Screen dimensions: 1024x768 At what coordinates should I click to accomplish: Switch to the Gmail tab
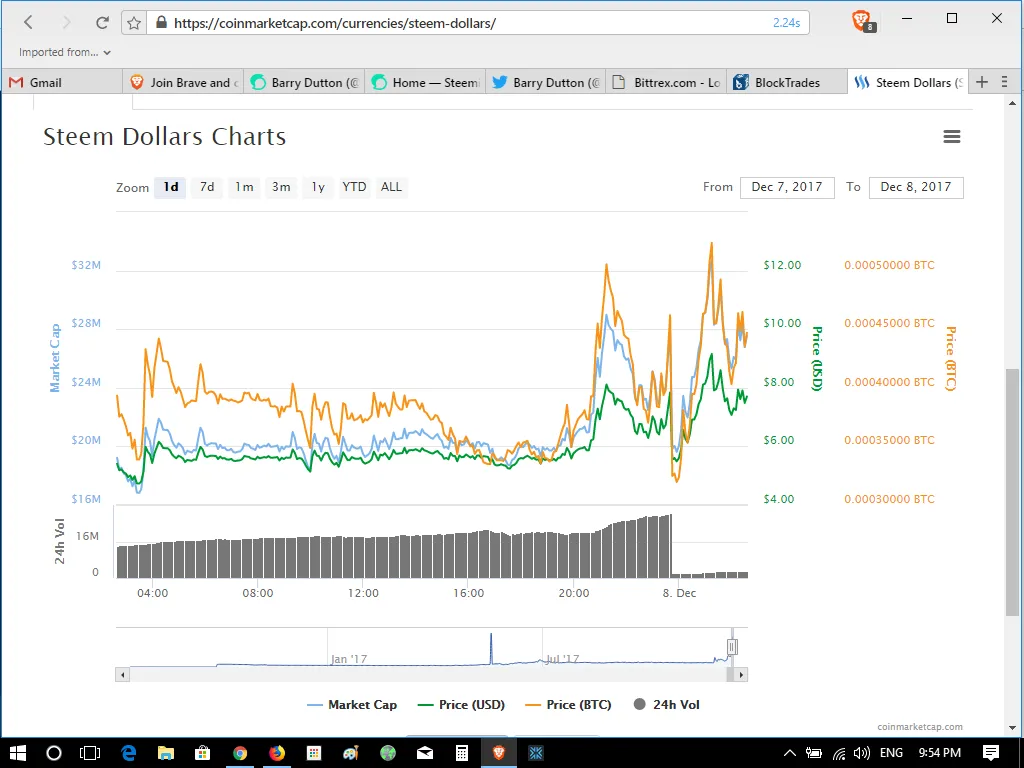(62, 82)
